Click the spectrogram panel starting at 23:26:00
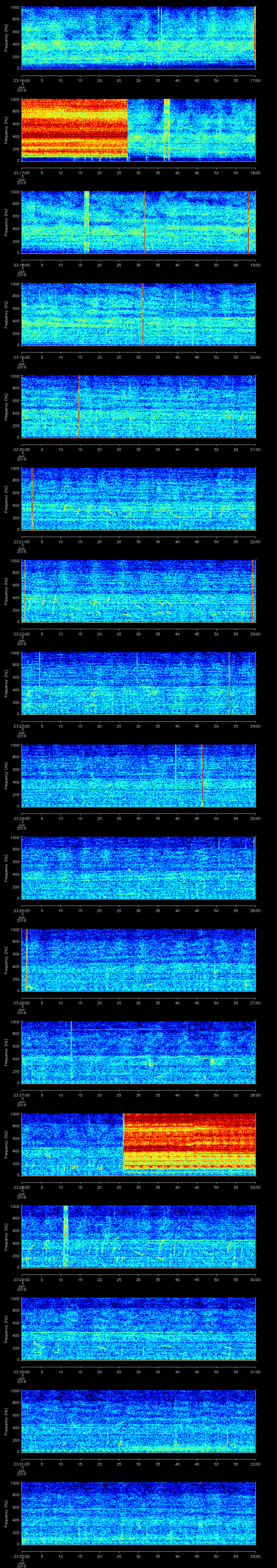 pos(139,960)
